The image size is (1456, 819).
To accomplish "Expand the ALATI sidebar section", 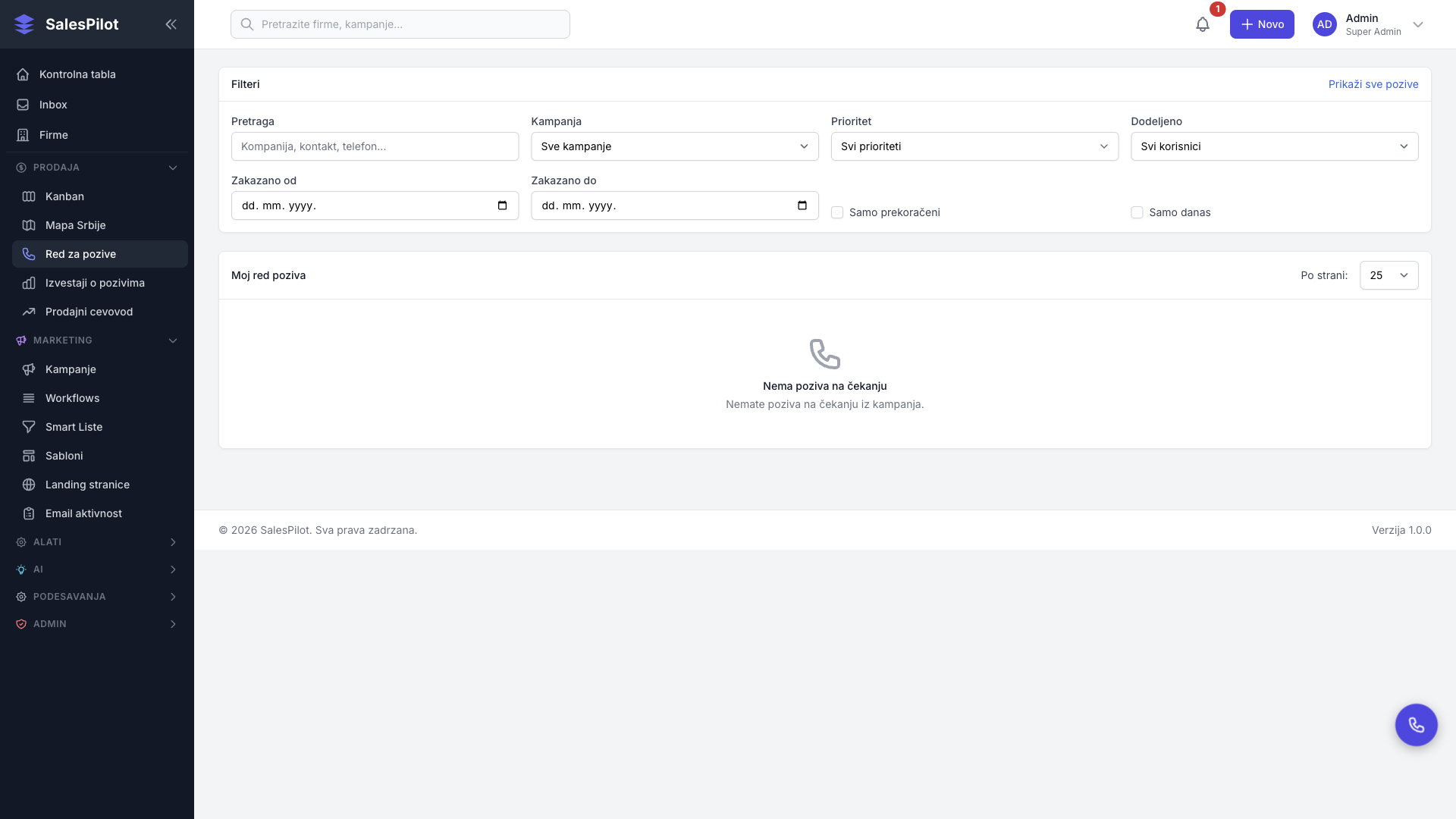I will point(96,542).
